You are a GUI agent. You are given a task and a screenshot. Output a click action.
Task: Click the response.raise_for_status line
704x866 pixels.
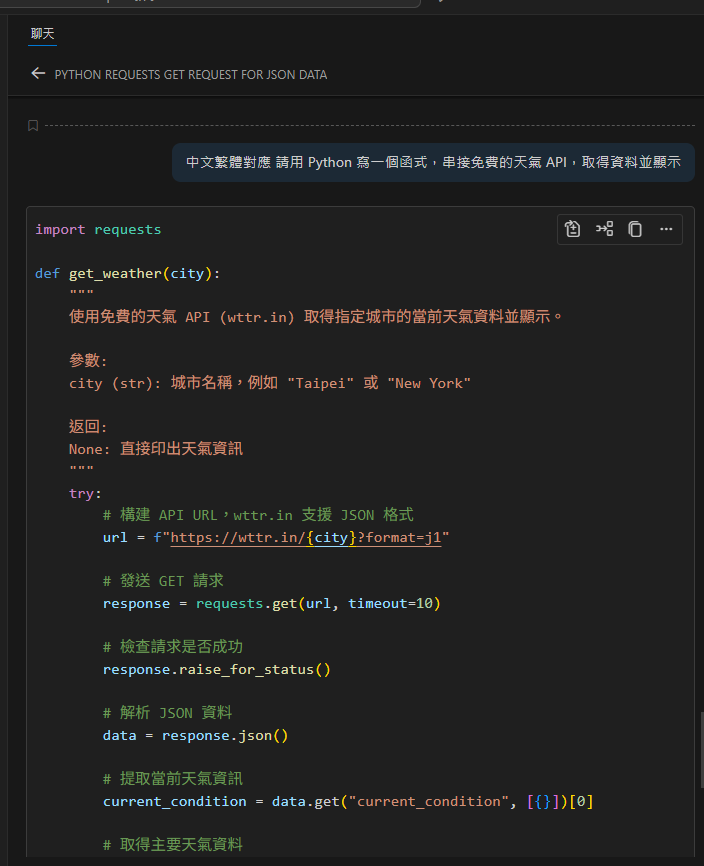click(x=216, y=669)
